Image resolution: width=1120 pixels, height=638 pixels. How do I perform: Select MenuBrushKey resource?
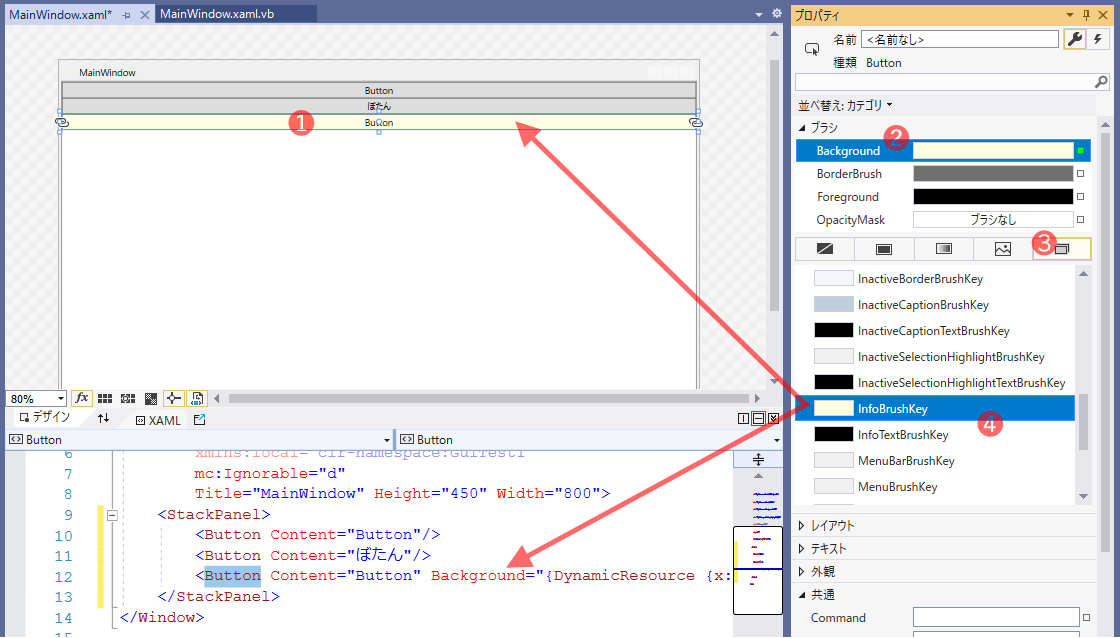(x=935, y=487)
